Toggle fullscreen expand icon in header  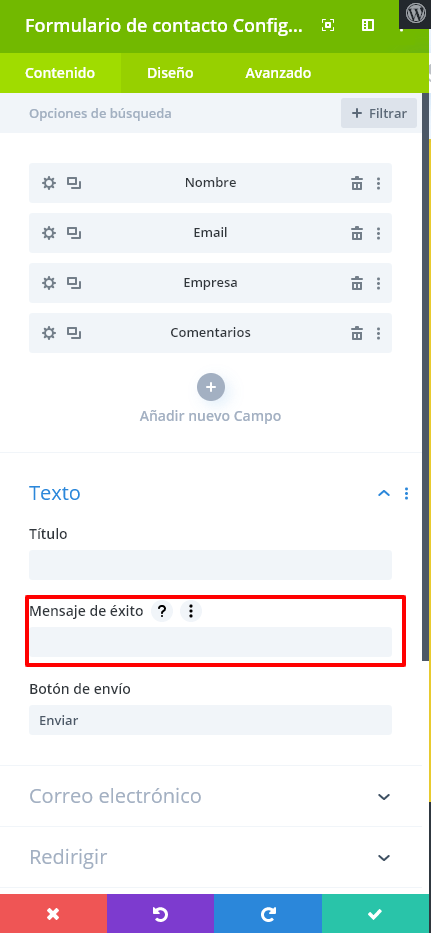(x=328, y=25)
